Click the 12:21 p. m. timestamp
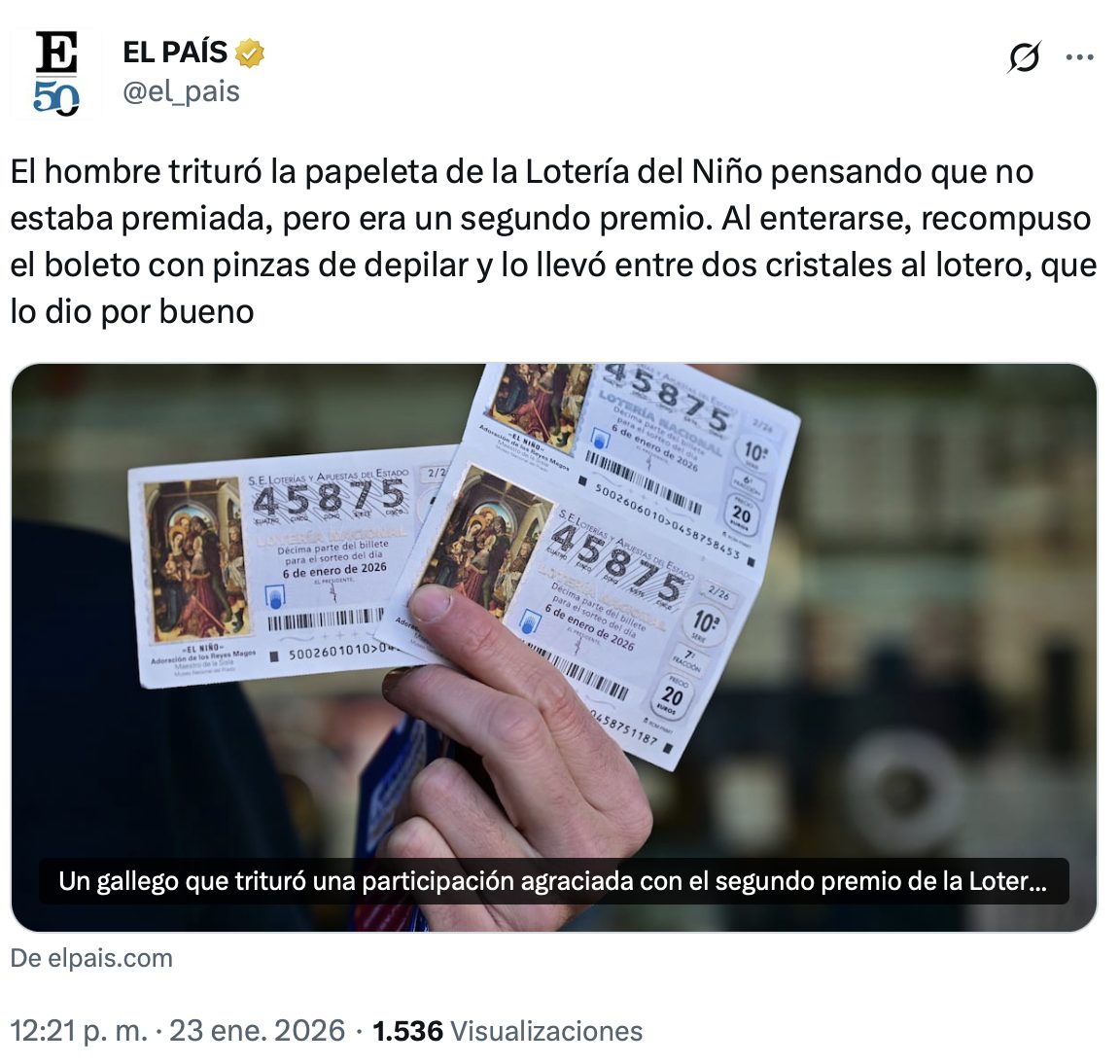This screenshot has height=1064, width=1120. pos(79,1030)
